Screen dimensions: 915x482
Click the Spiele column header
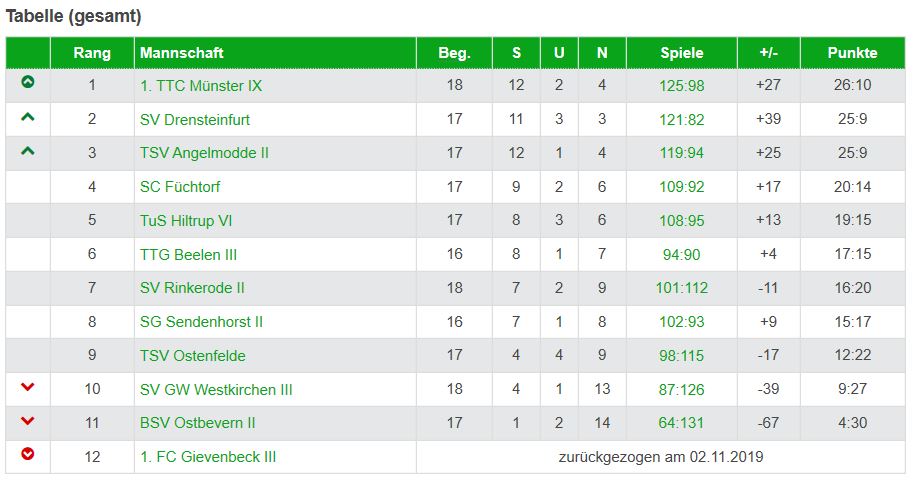coord(682,53)
